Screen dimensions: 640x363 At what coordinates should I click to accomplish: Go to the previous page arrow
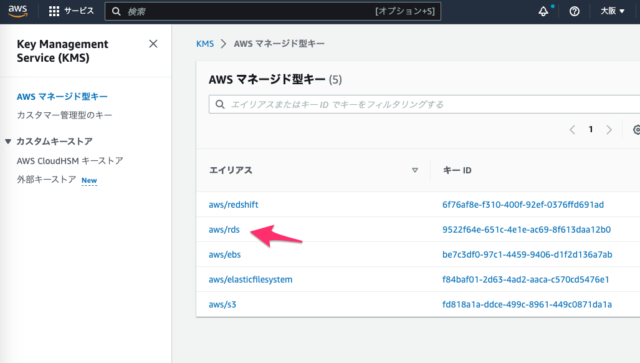point(572,129)
